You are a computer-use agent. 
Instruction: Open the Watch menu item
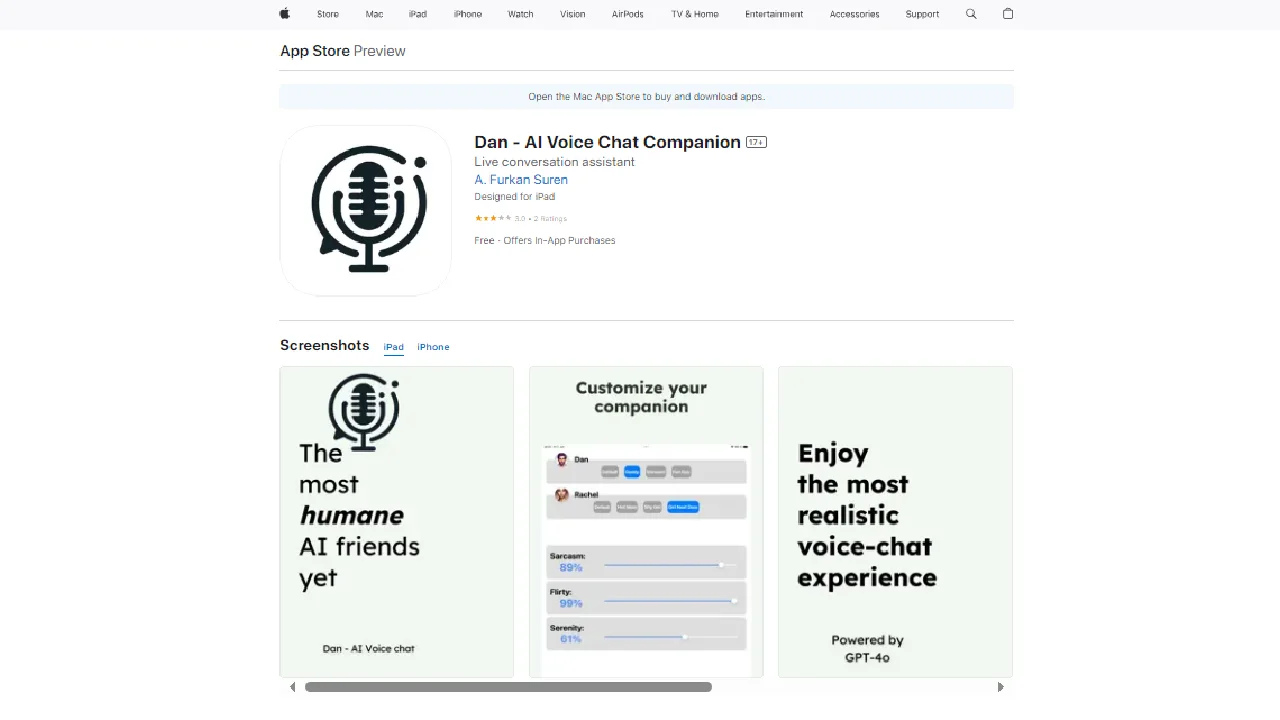pos(520,14)
